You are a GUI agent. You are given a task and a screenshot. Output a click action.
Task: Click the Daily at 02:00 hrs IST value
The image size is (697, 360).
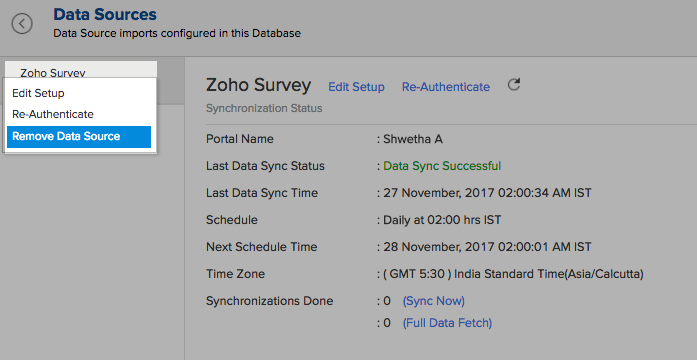tap(442, 220)
